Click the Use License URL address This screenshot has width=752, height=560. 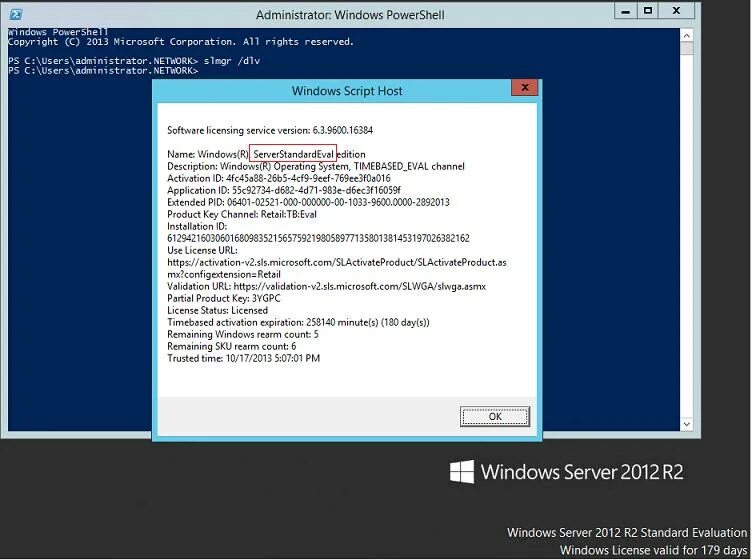coord(337,268)
